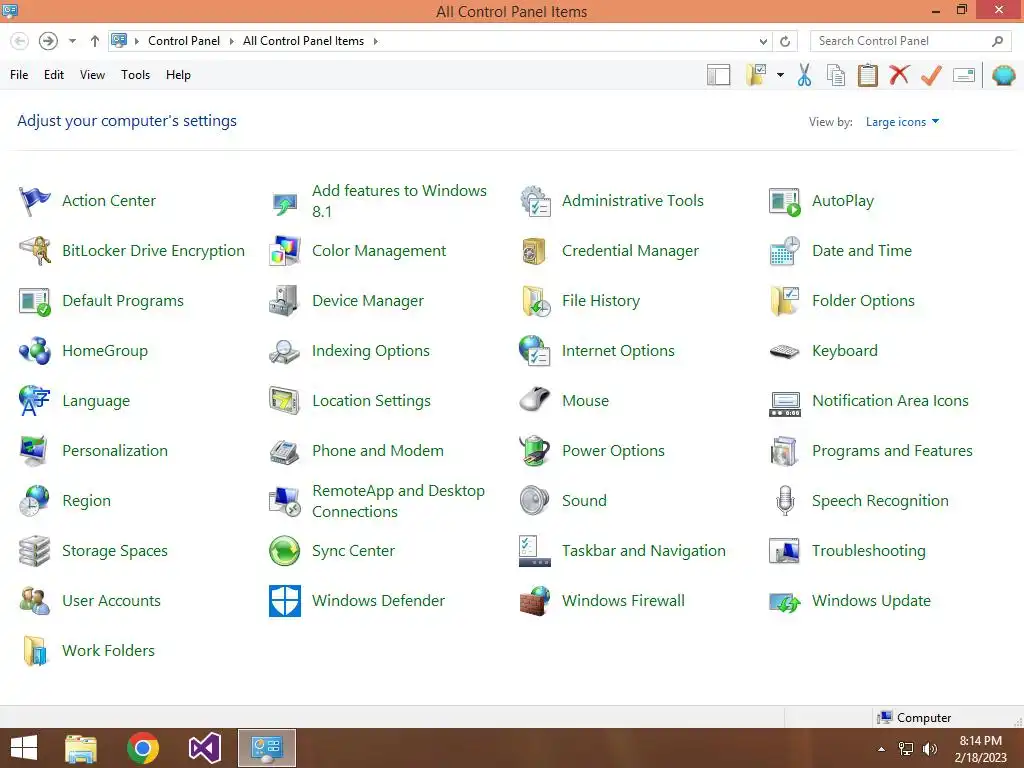Open Visual Studio from the taskbar

coord(204,748)
